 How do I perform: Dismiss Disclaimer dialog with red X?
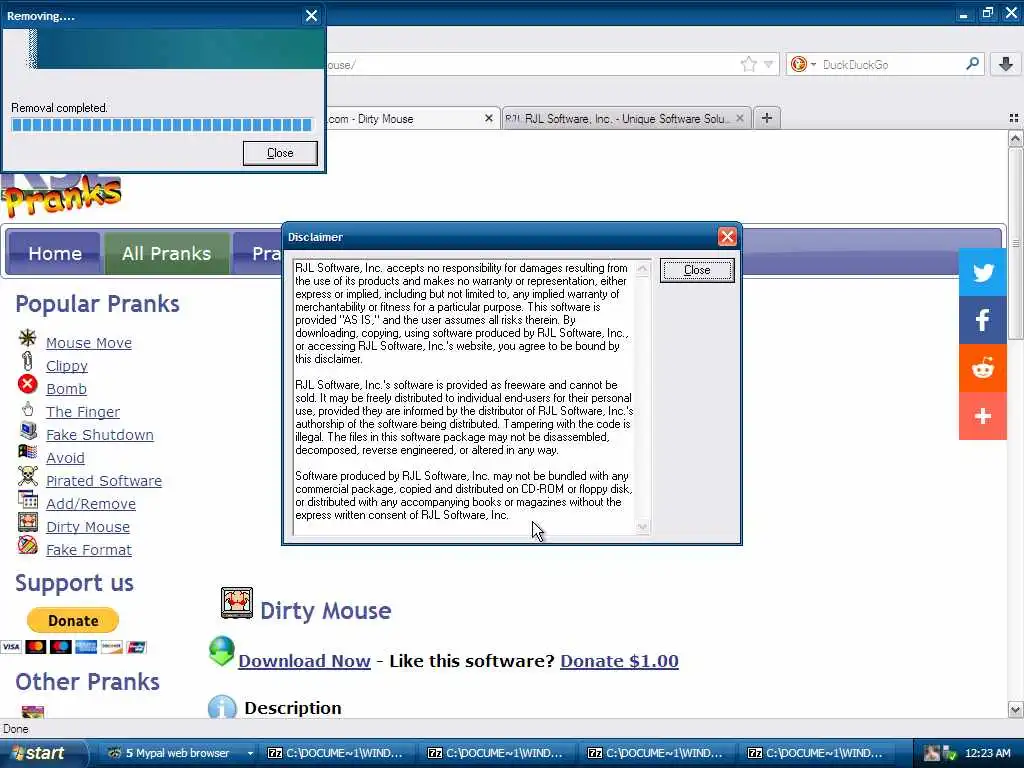coord(727,236)
